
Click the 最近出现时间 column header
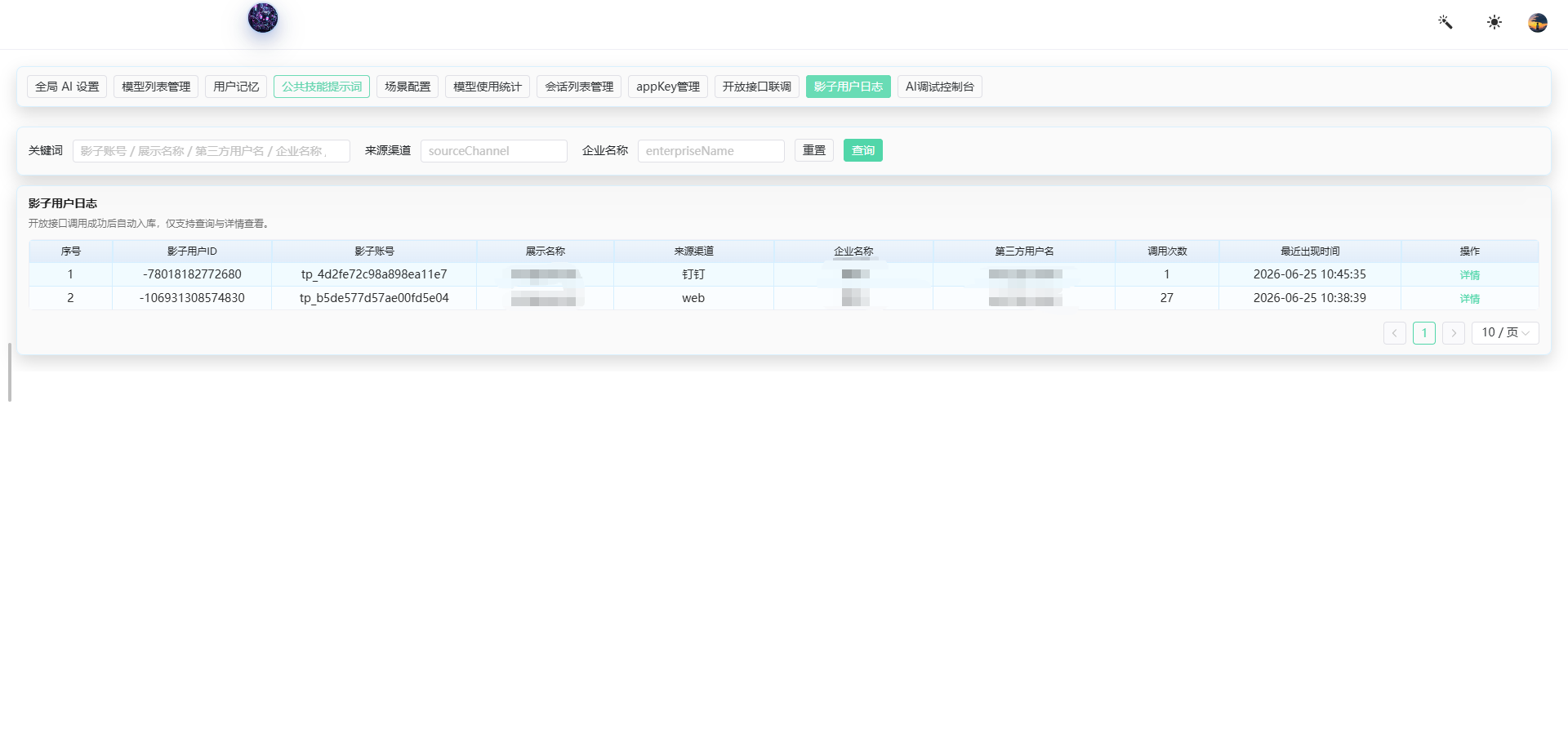(x=1310, y=251)
